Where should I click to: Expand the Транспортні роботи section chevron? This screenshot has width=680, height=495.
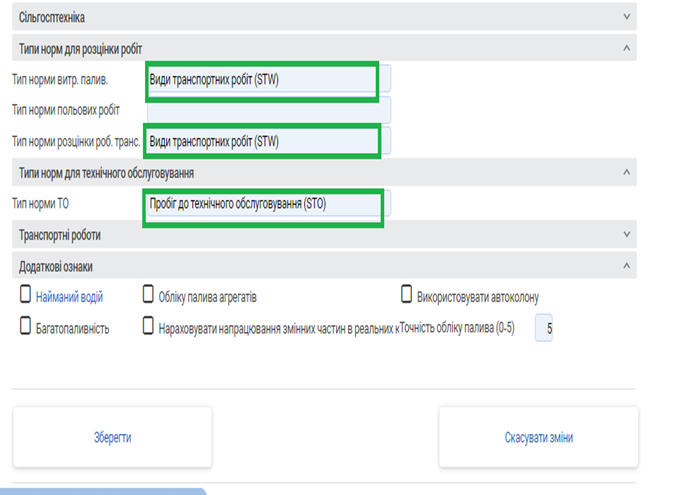tap(627, 235)
